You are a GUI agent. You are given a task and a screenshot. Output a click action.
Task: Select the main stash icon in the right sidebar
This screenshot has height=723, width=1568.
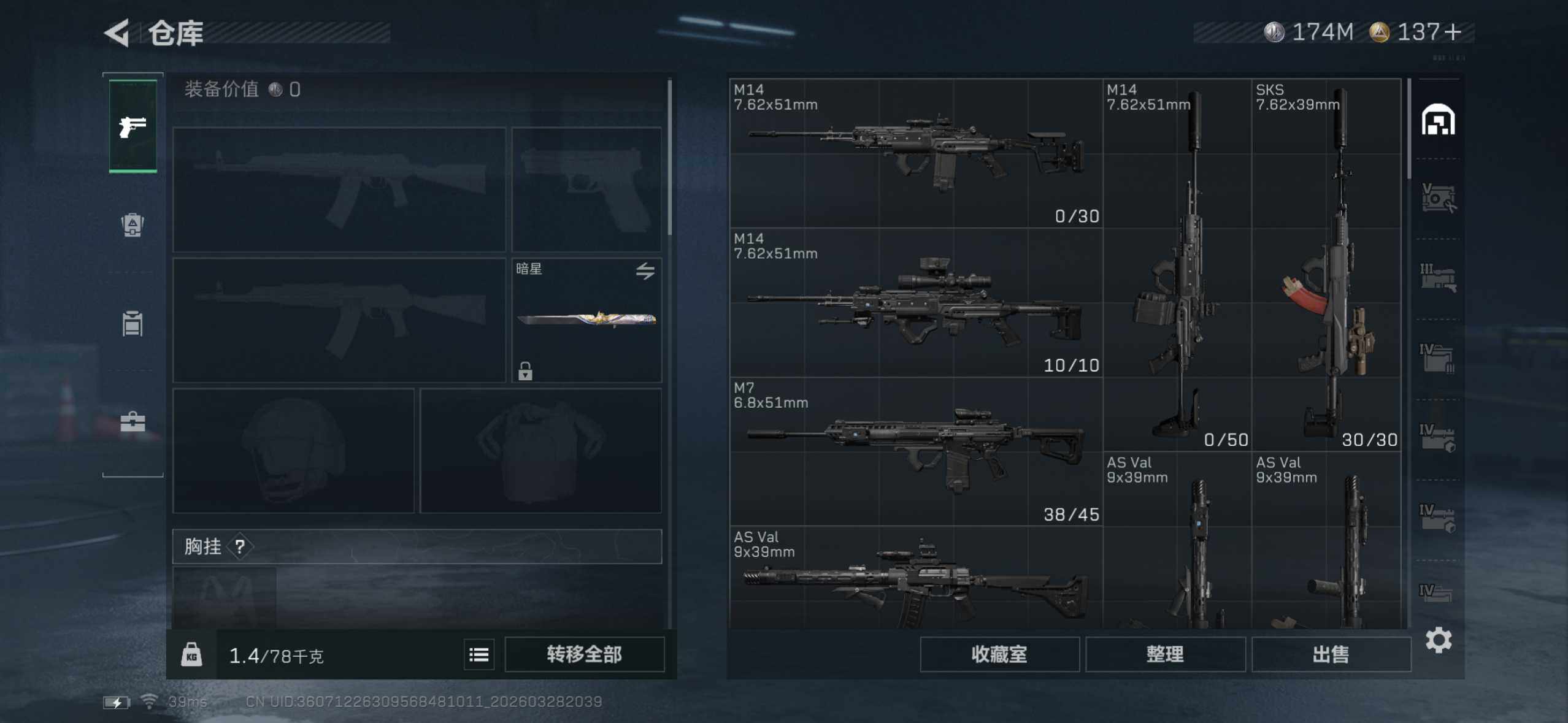point(1438,119)
